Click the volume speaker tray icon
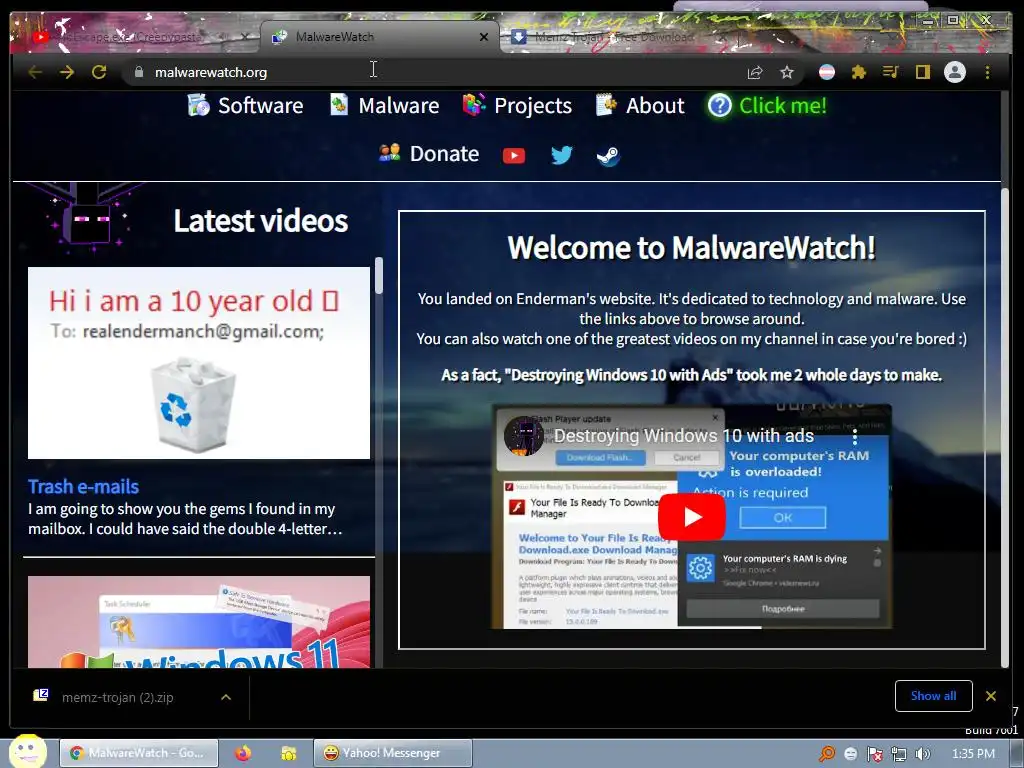1024x768 pixels. point(922,754)
